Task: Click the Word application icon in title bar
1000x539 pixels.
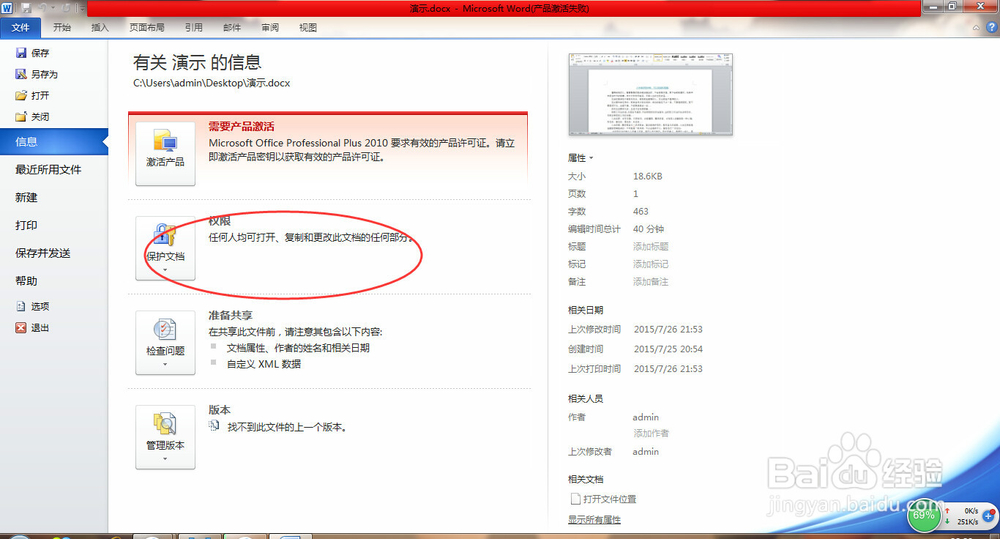Action: [x=7, y=8]
